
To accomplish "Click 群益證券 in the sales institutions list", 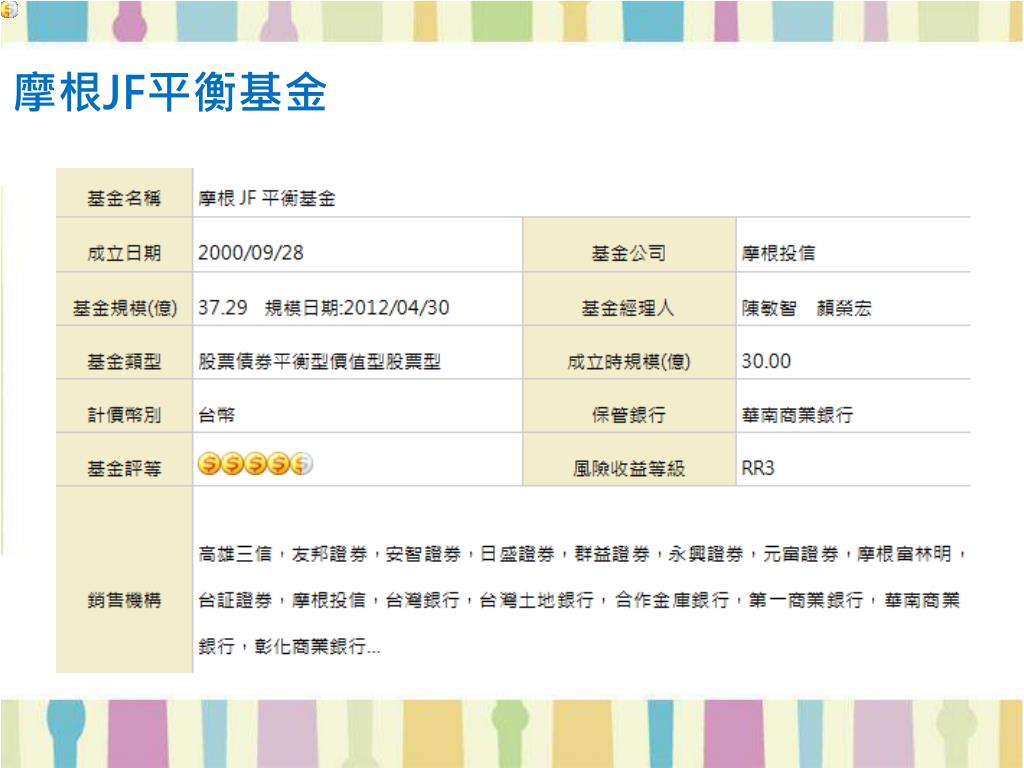I will pyautogui.click(x=612, y=554).
